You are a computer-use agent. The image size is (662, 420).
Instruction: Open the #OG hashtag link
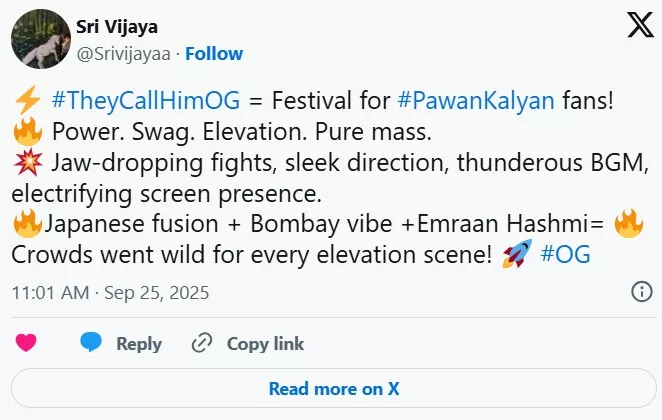[x=565, y=255]
